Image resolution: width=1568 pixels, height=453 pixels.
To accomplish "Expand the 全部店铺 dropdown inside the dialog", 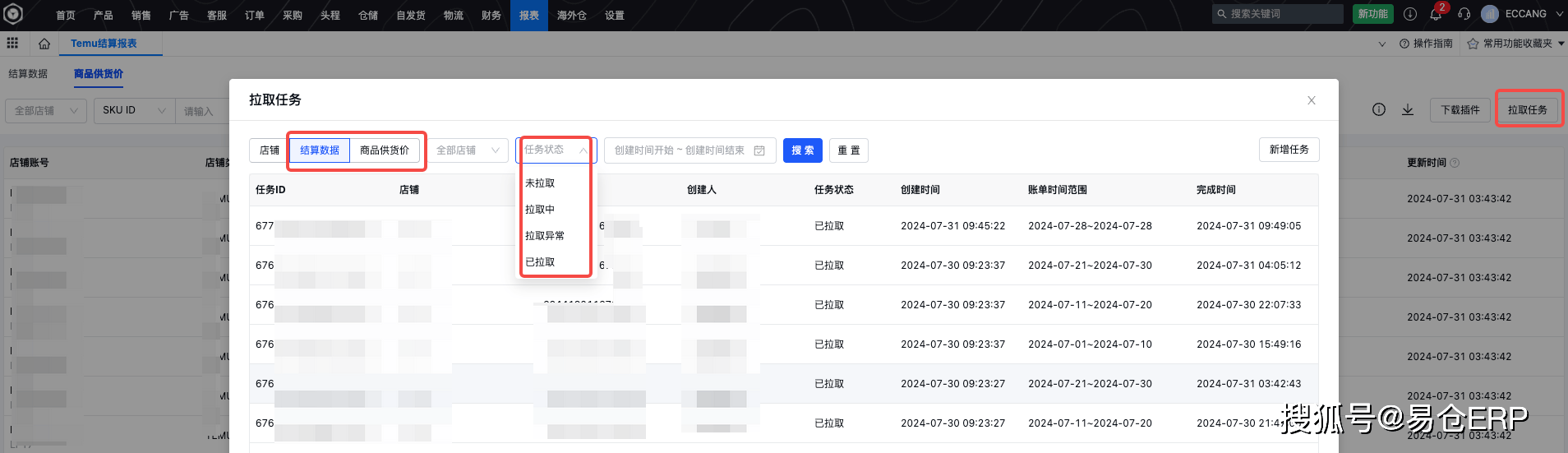I will [x=467, y=150].
